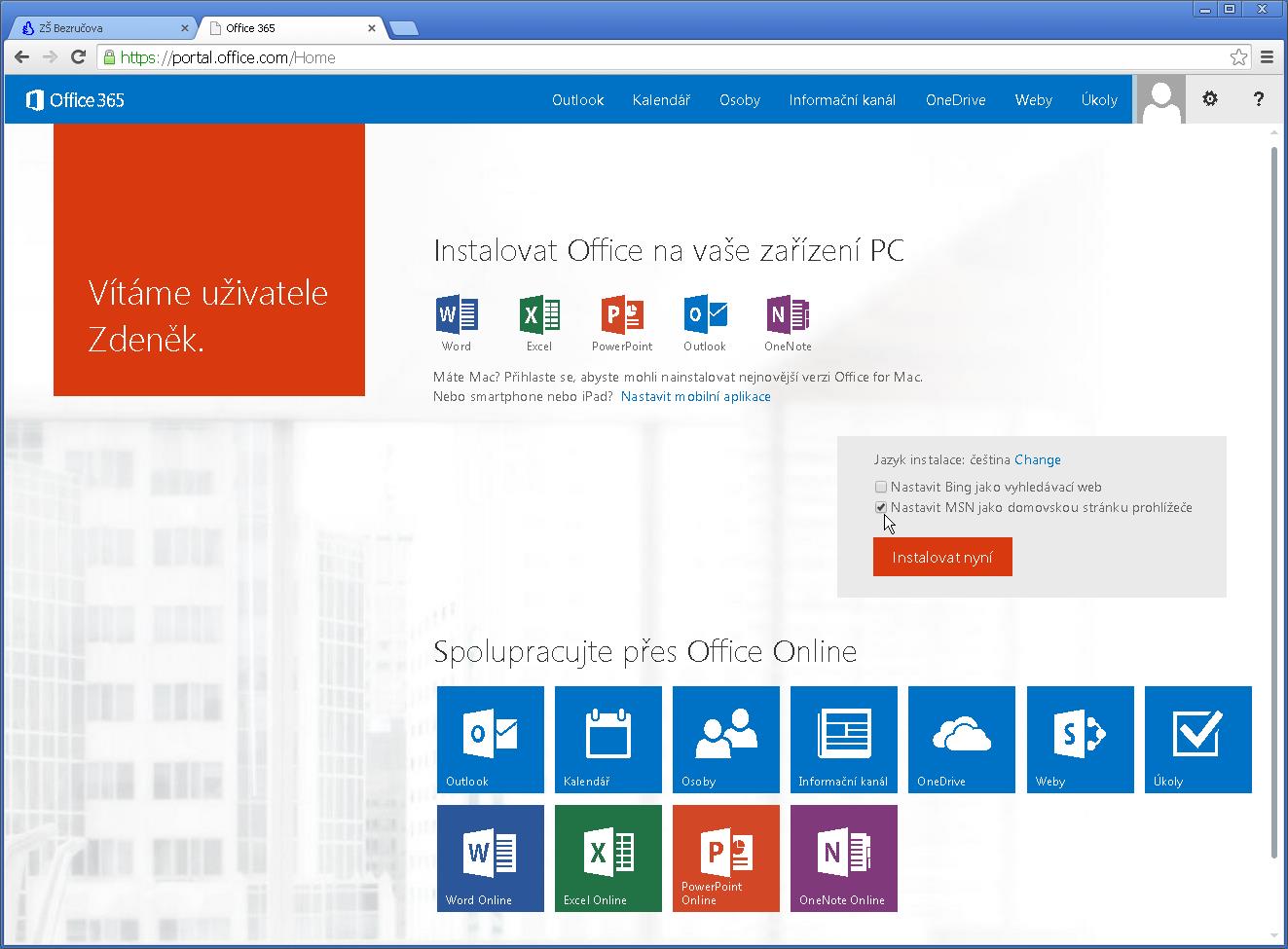Bookmark the page with the star icon

tap(1238, 57)
